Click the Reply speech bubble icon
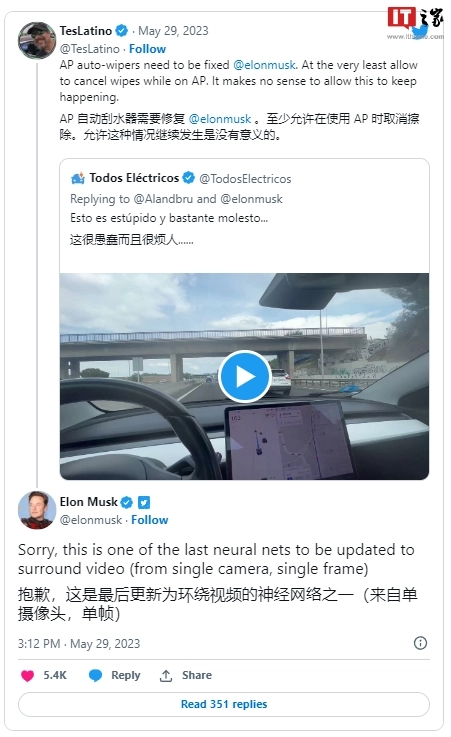Screen dimensions: 451x737 tap(95, 675)
